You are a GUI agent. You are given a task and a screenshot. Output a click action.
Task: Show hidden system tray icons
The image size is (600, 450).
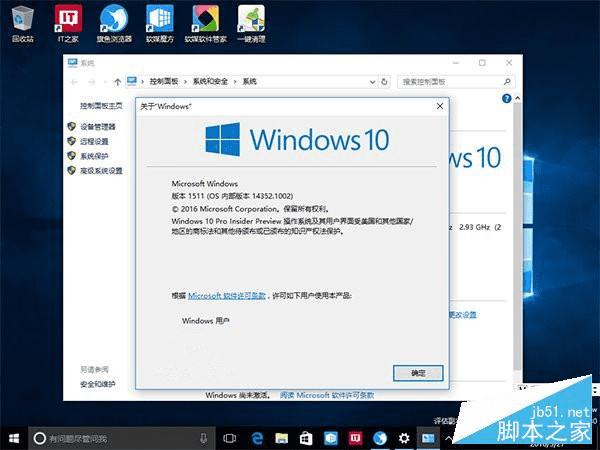click(448, 438)
